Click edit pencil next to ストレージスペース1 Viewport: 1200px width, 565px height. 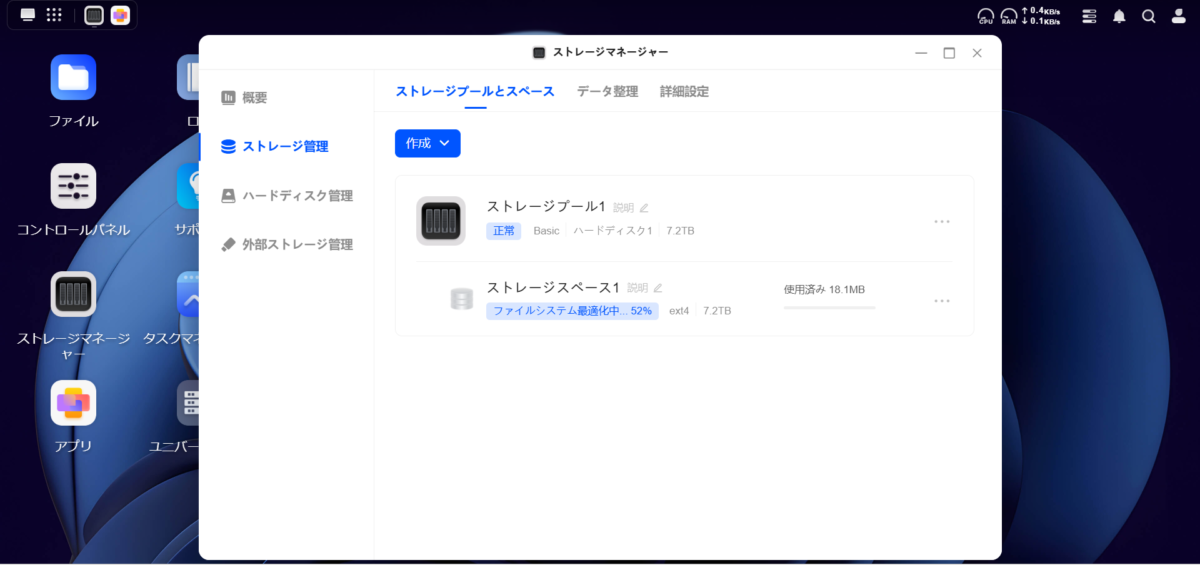[x=658, y=288]
